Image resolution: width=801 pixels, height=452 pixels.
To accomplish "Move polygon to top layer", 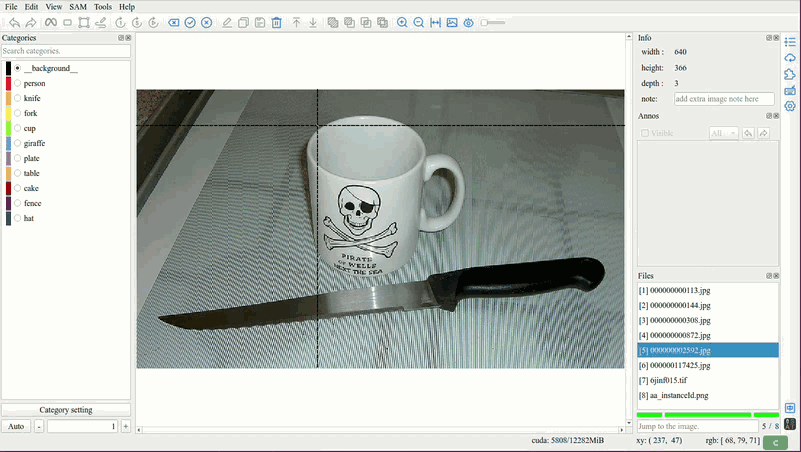I will point(296,22).
